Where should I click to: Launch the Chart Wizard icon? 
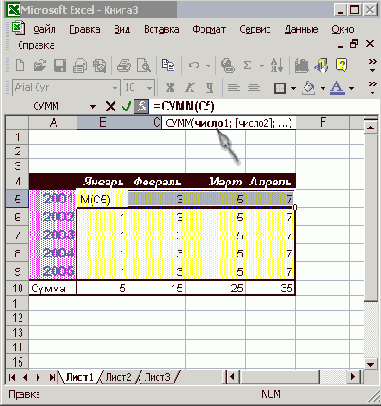click(x=301, y=65)
